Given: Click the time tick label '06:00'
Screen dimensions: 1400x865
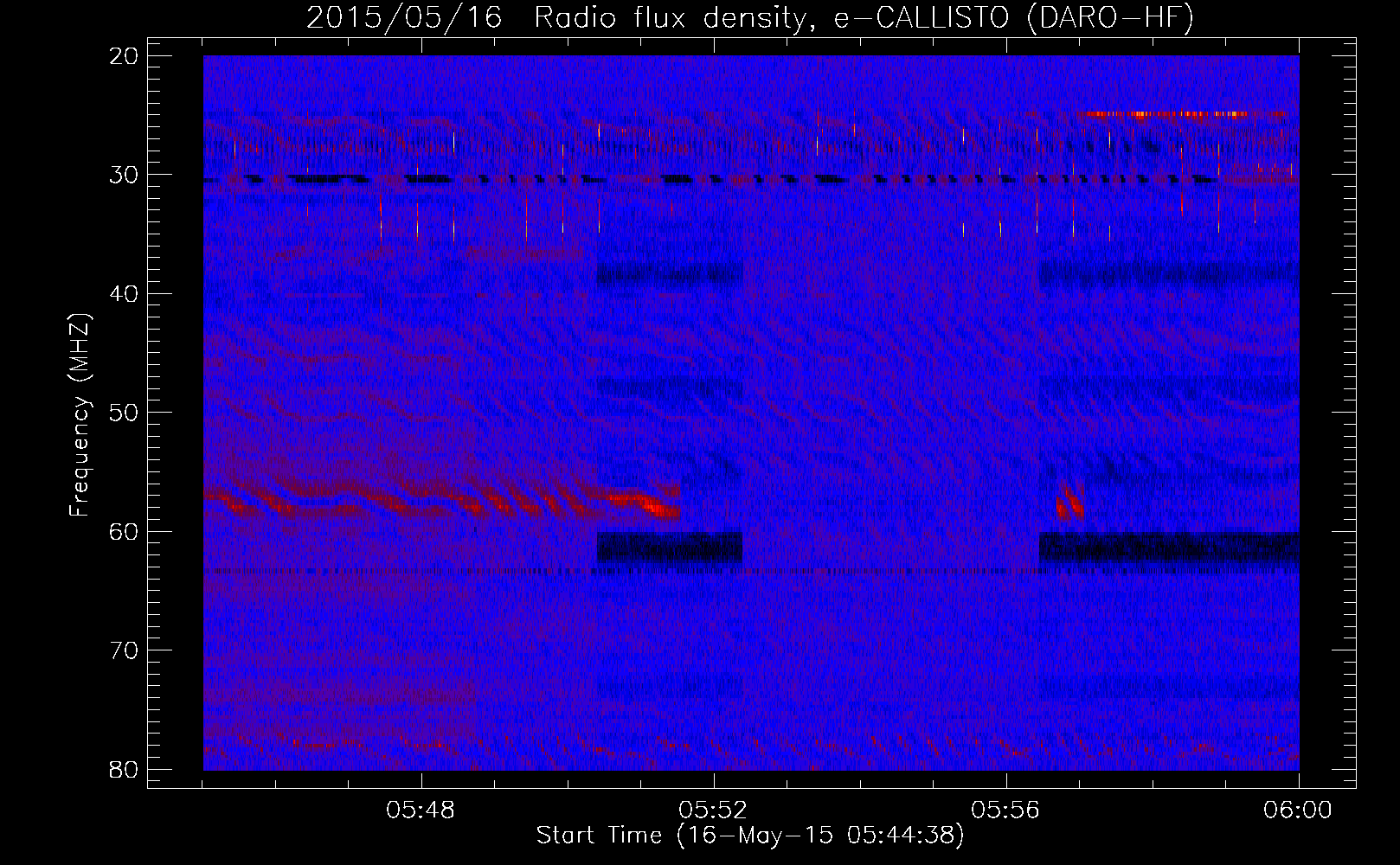Looking at the screenshot, I should click(1298, 811).
